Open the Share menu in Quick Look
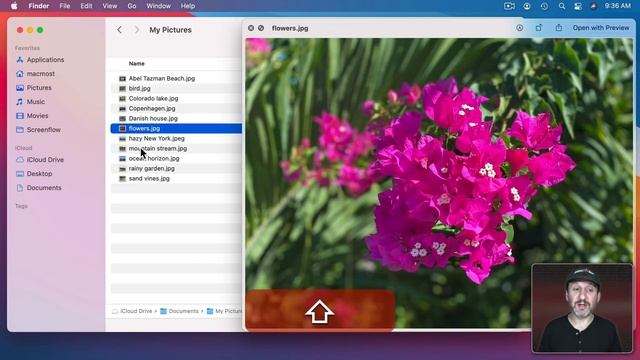This screenshot has height=360, width=640. [x=558, y=28]
